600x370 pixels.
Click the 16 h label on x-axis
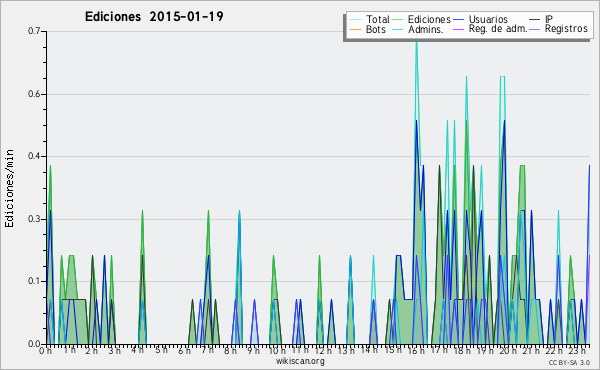coord(416,350)
